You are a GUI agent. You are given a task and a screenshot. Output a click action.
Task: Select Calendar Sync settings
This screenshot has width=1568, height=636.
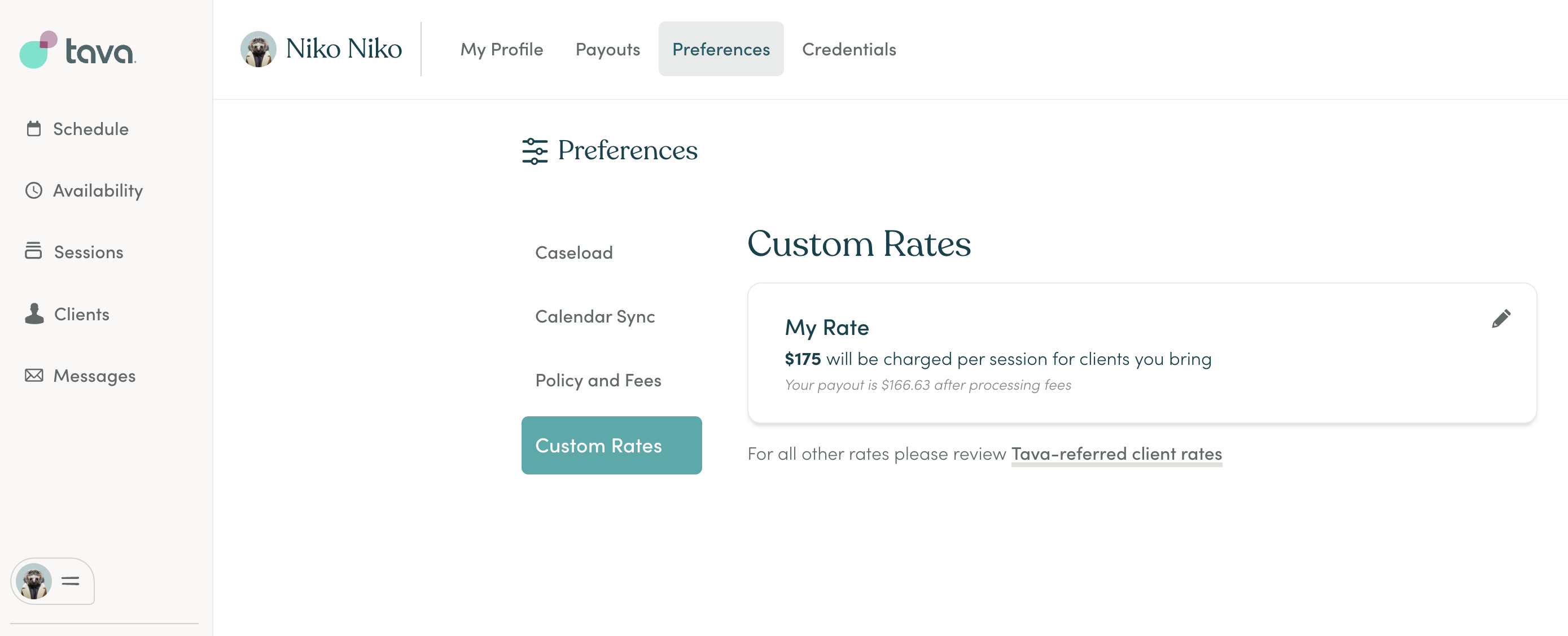click(595, 316)
